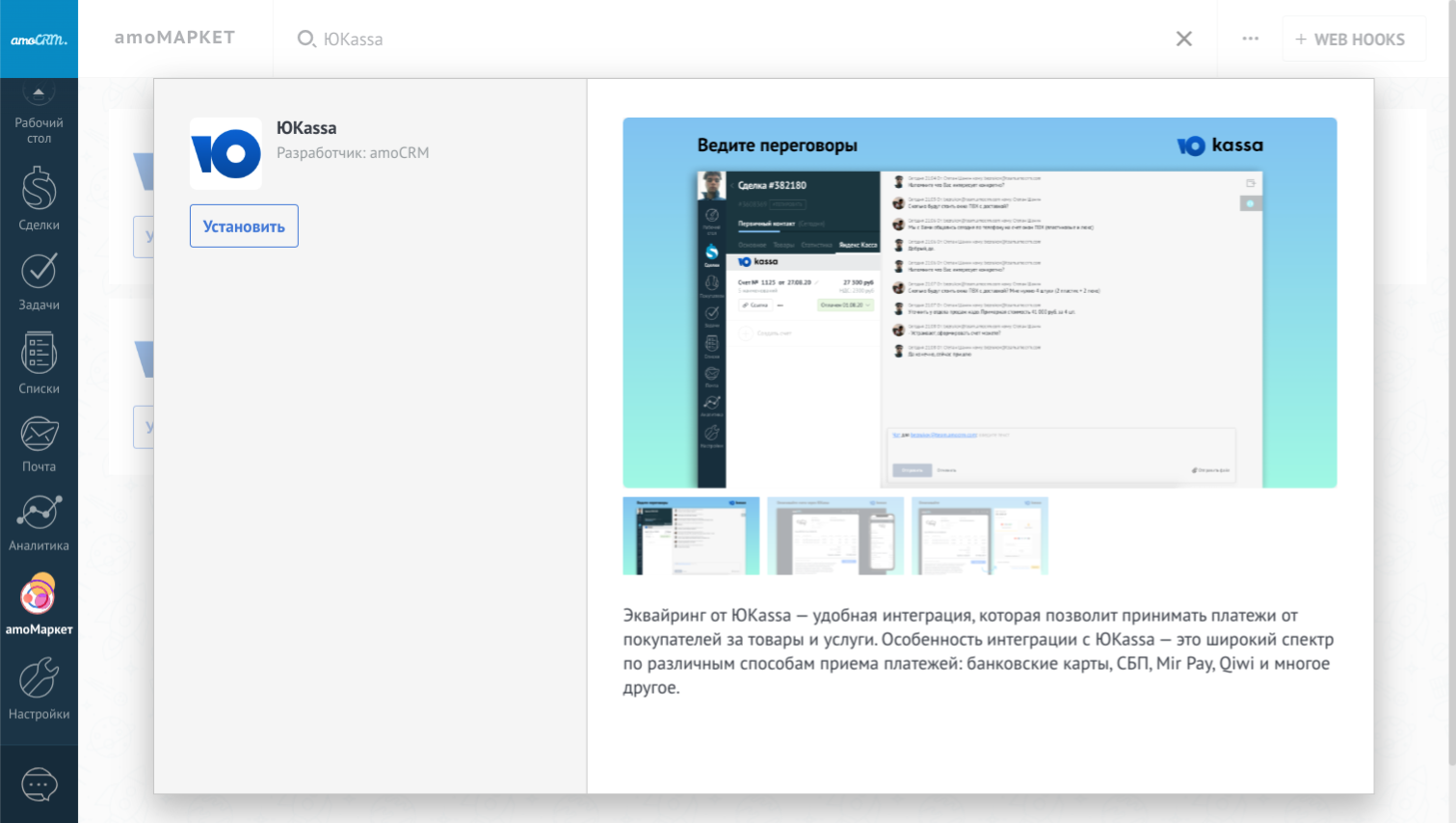Viewport: 1456px width, 823px height.
Task: Click the + WEB HOOKS button
Action: pyautogui.click(x=1353, y=40)
